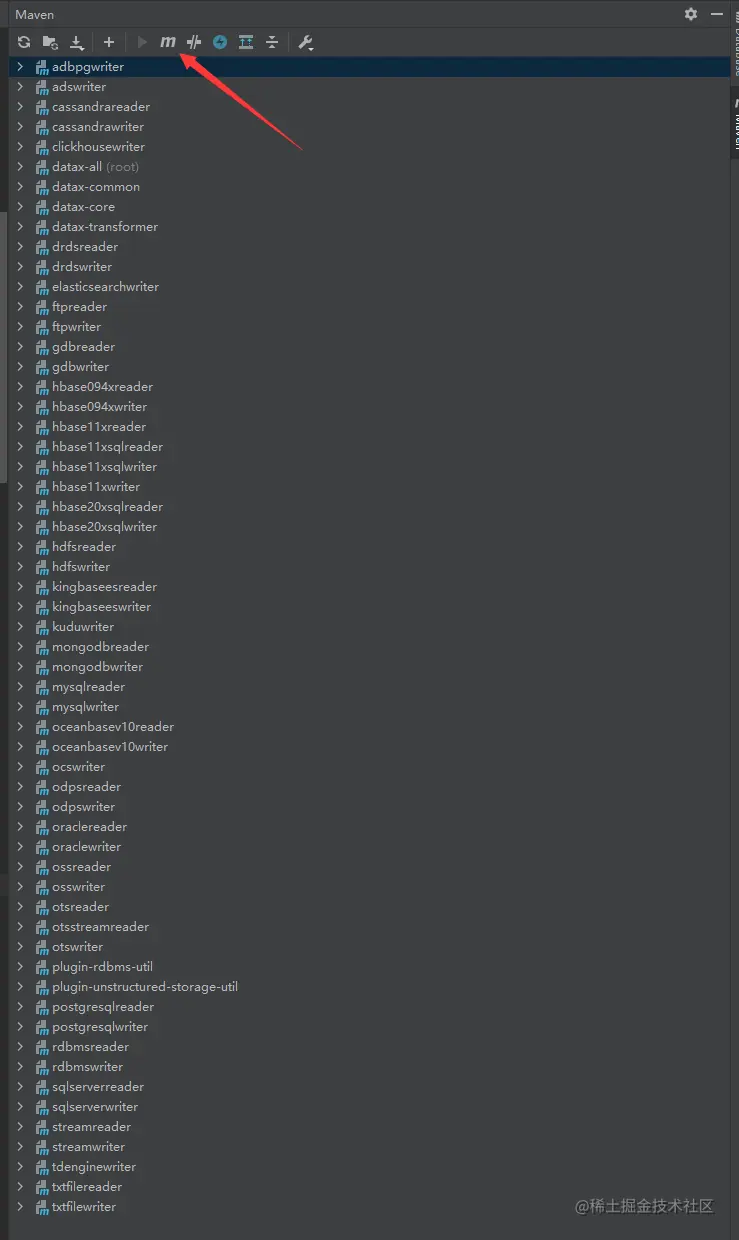Expand the hbase11xreader node
This screenshot has width=739, height=1240.
point(20,427)
